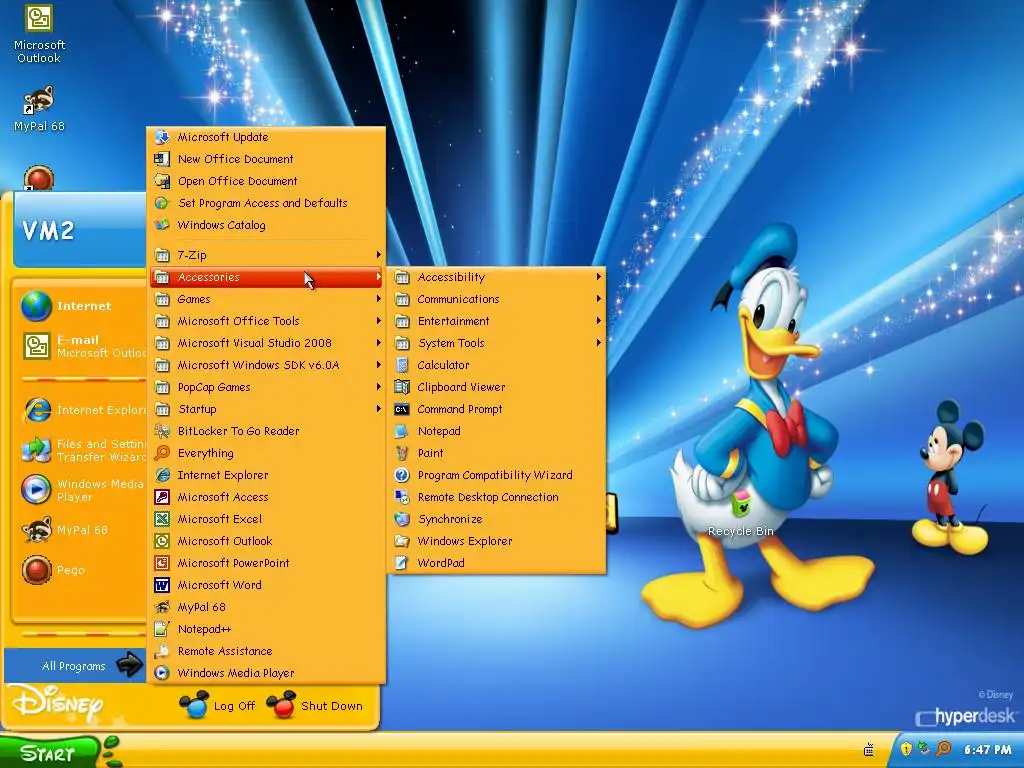The height and width of the screenshot is (768, 1024).
Task: Open Microsoft Excel icon in programs list
Action: point(162,519)
